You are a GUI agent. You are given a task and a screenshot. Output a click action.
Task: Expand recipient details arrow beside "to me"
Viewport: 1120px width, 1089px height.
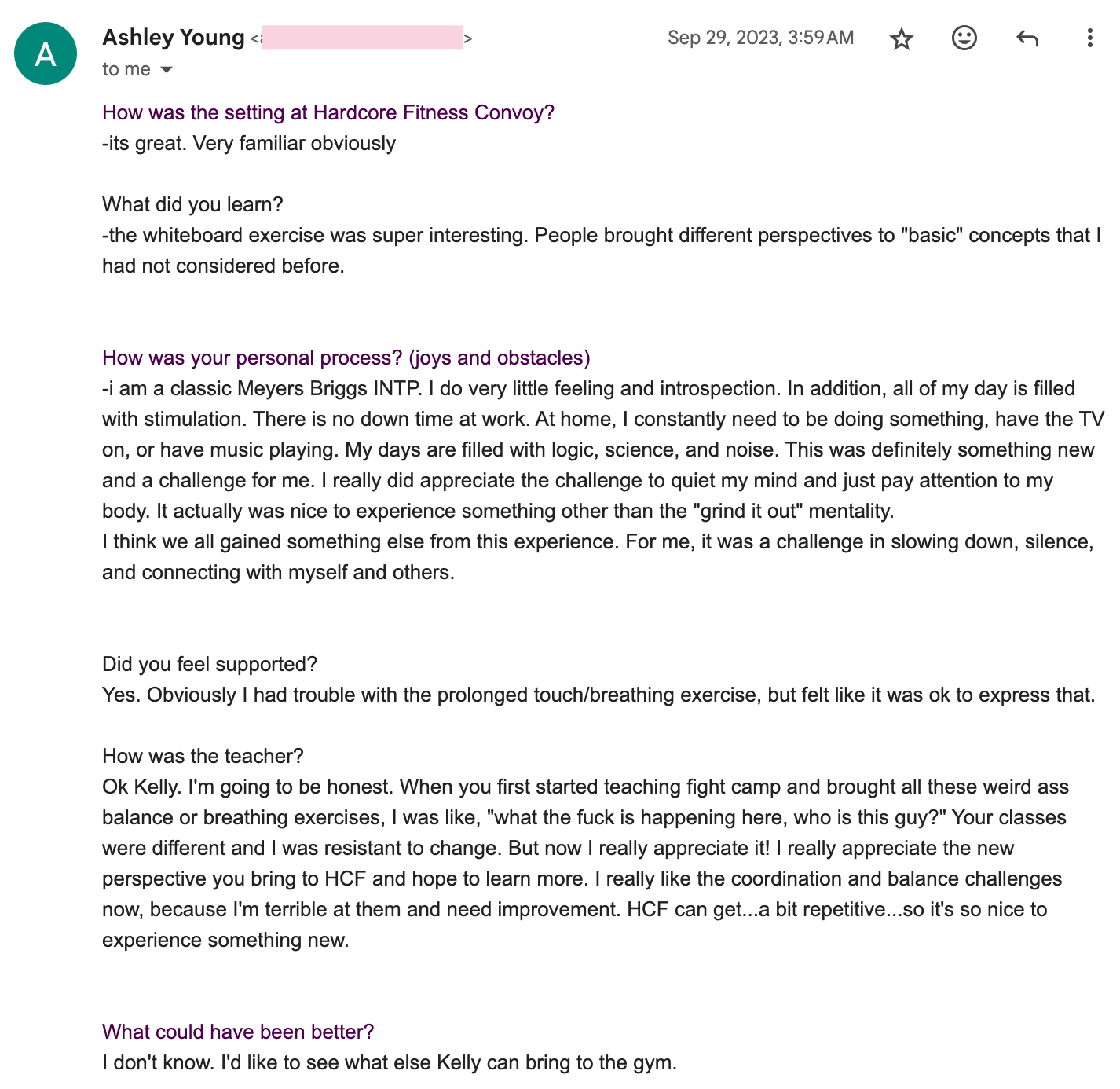pyautogui.click(x=167, y=70)
